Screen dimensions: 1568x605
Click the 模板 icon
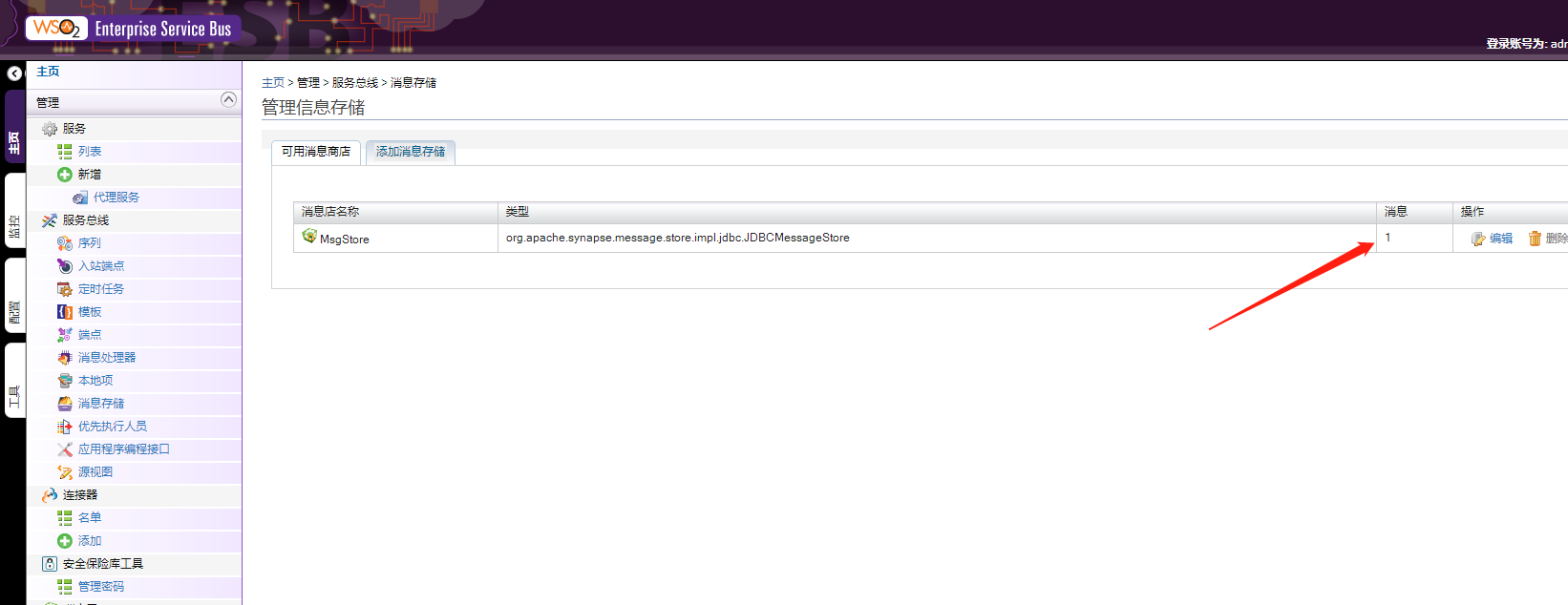(x=65, y=312)
